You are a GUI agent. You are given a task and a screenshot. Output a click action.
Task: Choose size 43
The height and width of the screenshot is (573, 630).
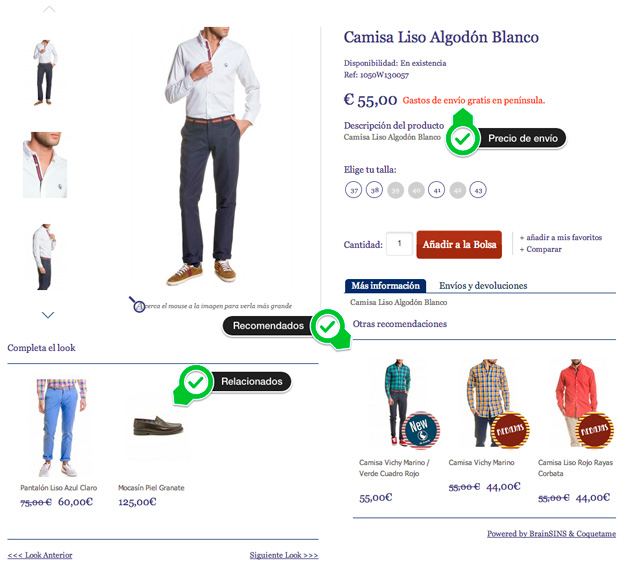478,190
